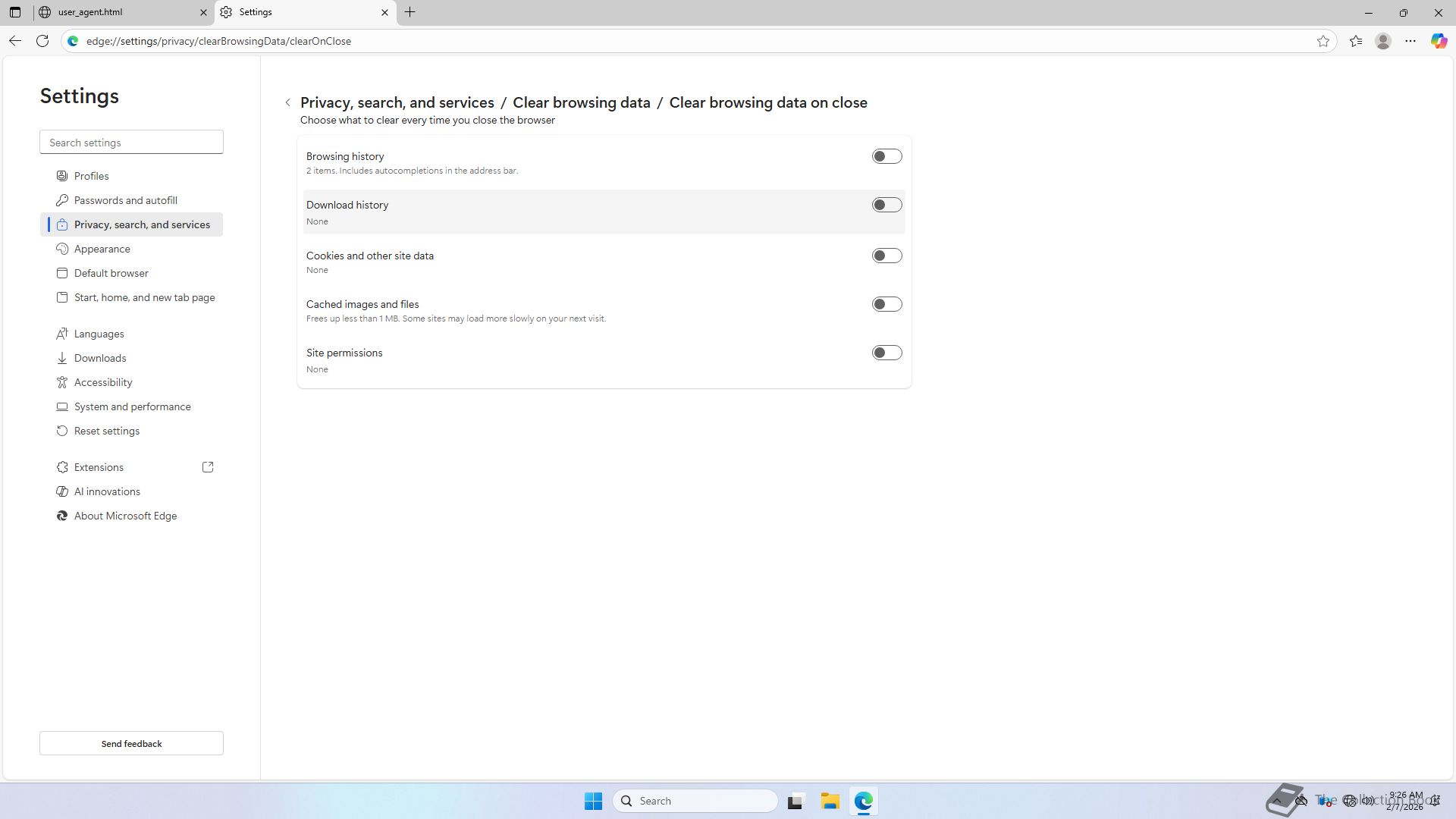Toggle Cookies and other site data
The height and width of the screenshot is (819, 1456).
pos(886,256)
